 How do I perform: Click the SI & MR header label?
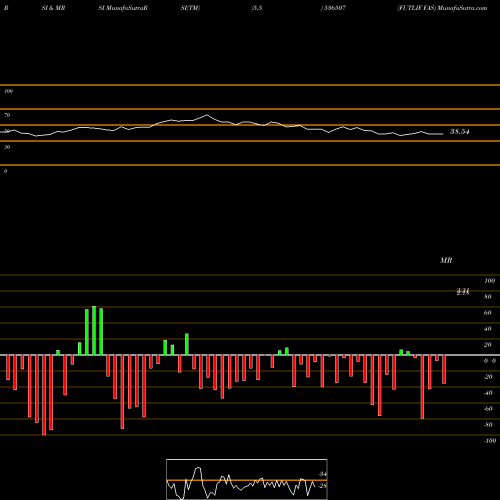click(x=53, y=8)
